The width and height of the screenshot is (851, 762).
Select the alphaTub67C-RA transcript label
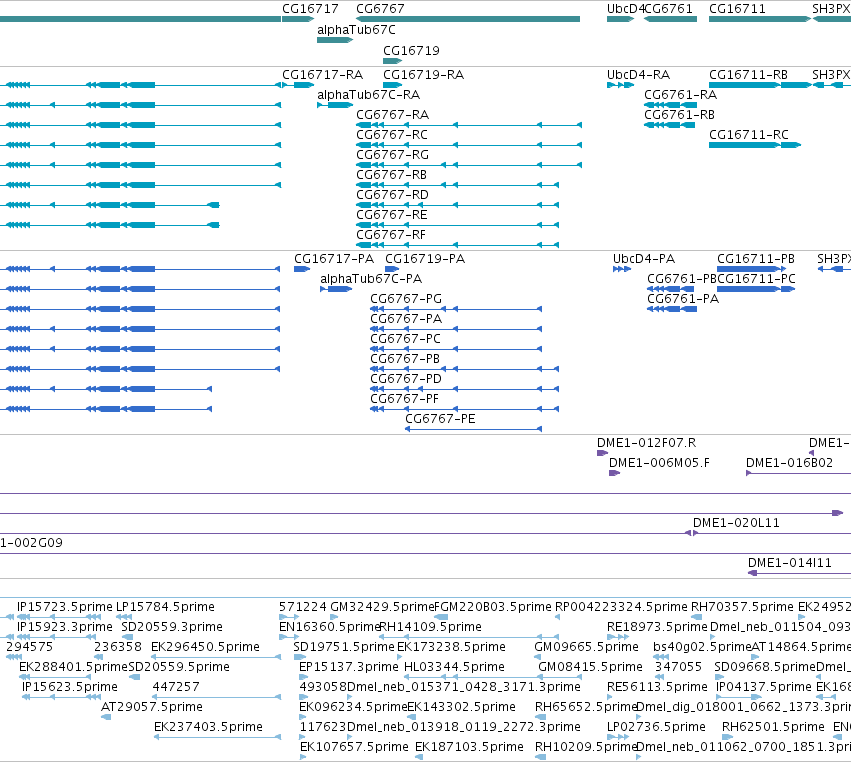point(369,94)
